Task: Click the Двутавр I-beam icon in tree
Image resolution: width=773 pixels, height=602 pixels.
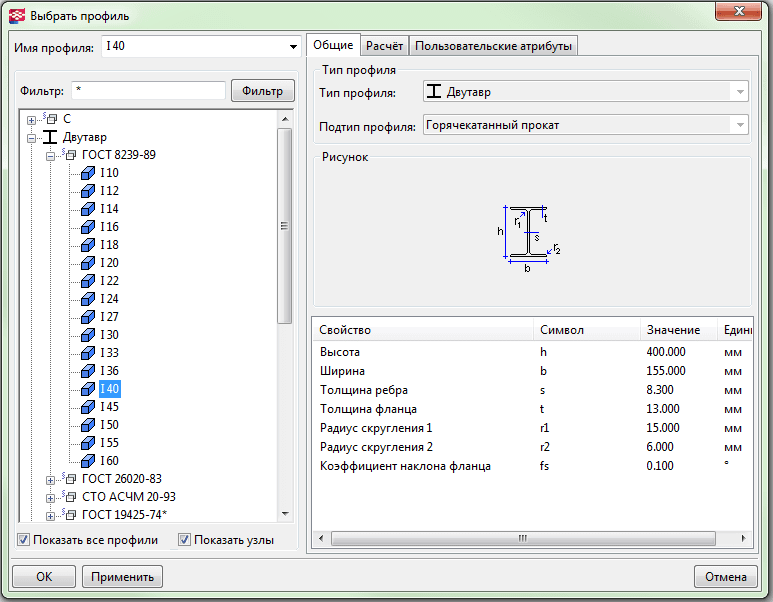Action: pyautogui.click(x=49, y=137)
